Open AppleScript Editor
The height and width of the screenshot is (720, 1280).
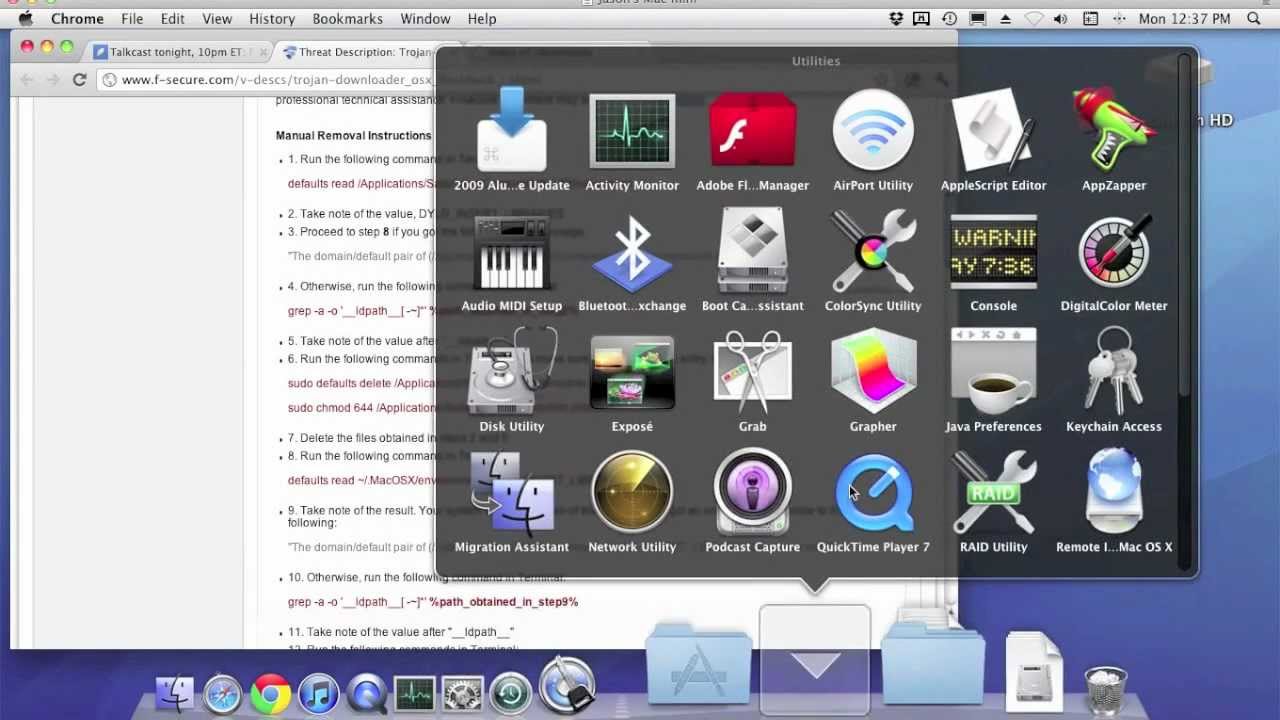pos(993,138)
